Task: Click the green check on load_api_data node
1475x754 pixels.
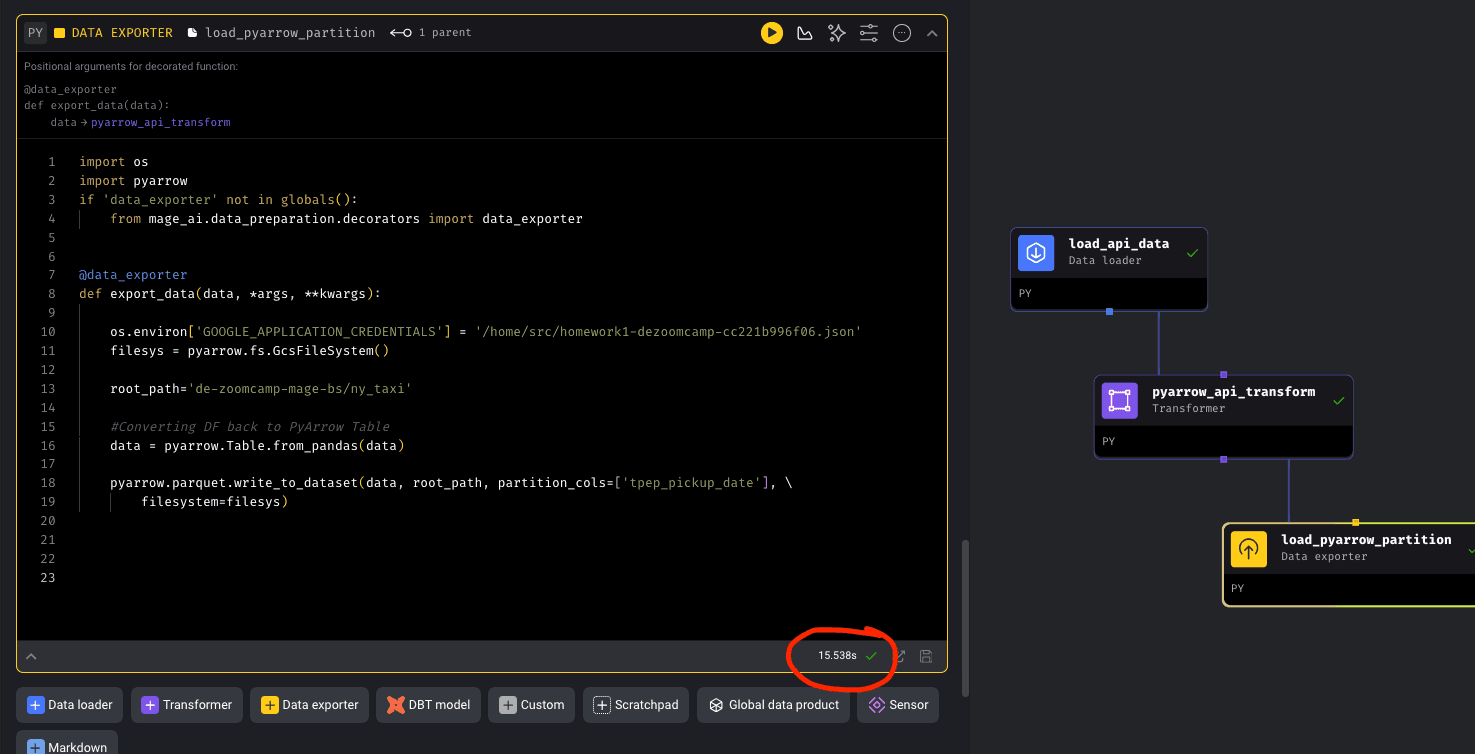Action: [x=1192, y=254]
